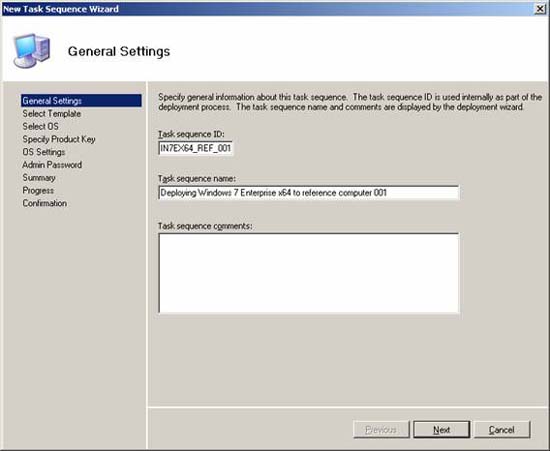Open OS Settings step in sidebar
Viewport: 550px width, 451px height.
(x=44, y=152)
